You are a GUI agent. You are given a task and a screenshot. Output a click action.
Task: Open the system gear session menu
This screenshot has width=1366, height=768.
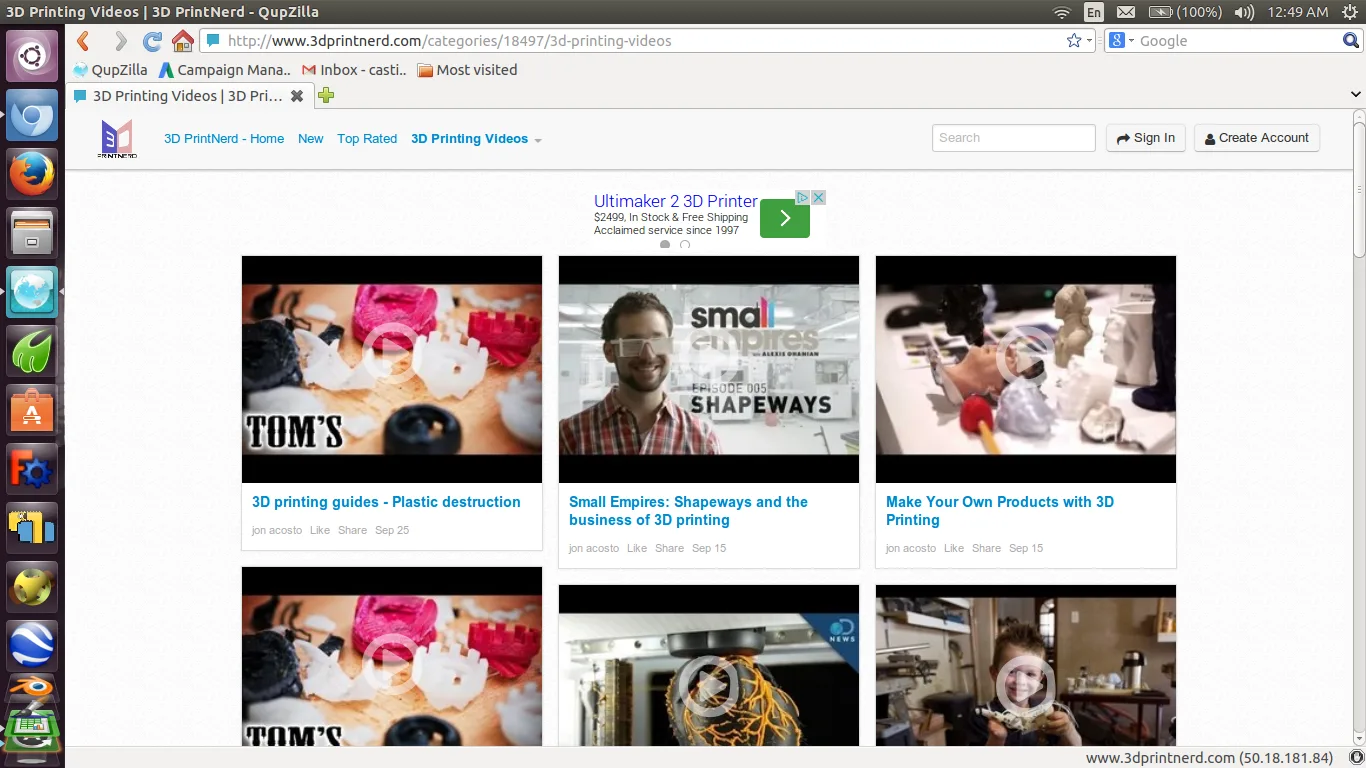1350,12
